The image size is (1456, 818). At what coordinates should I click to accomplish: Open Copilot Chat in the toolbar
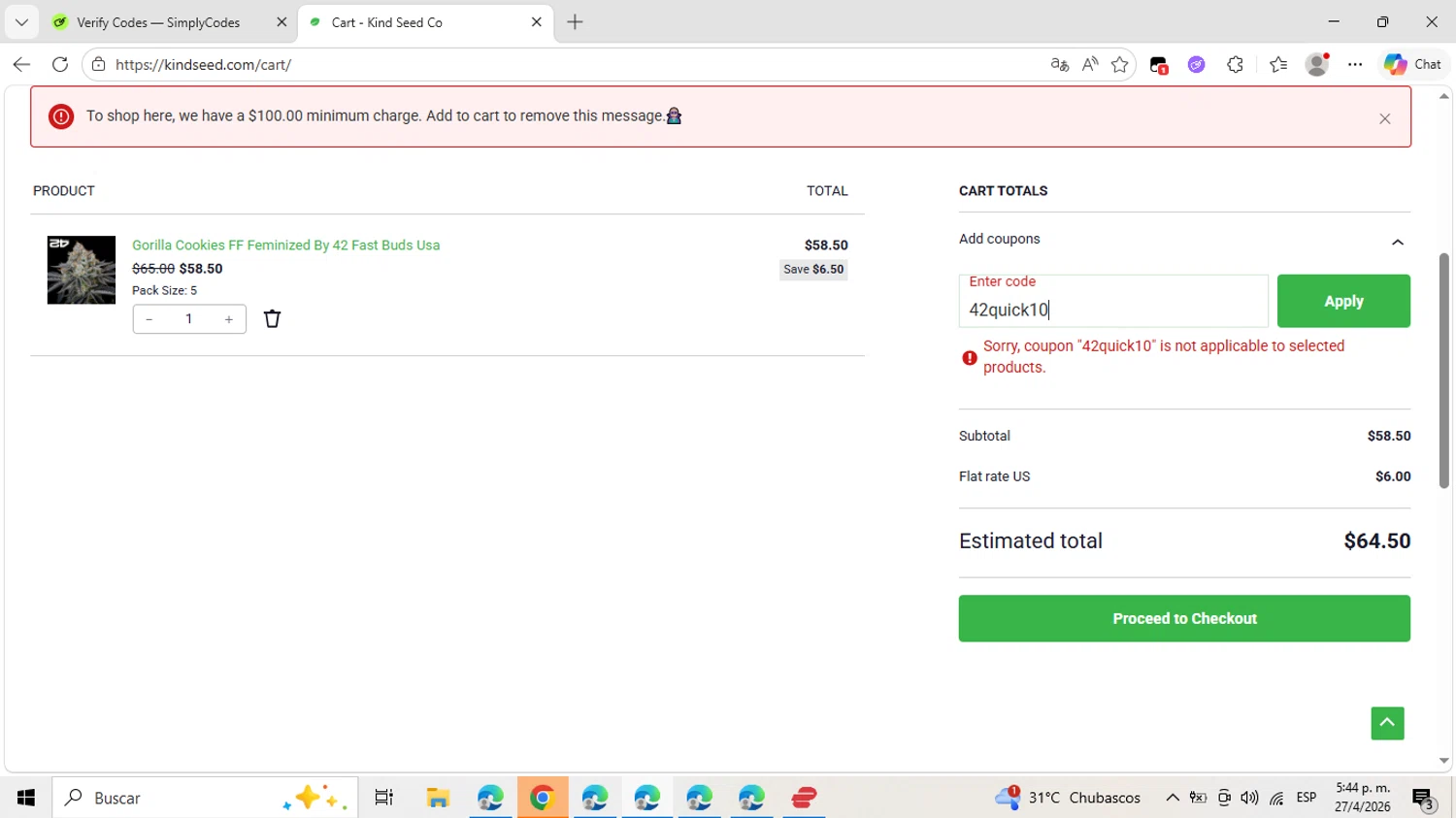1413,65
